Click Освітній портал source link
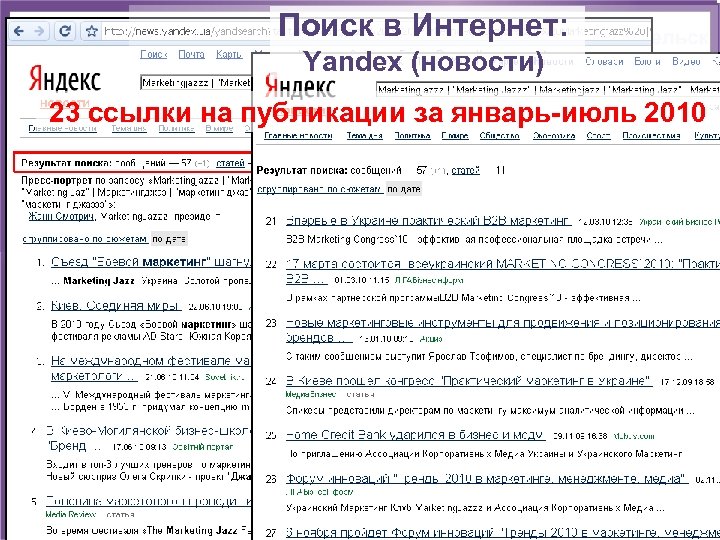Image resolution: width=720 pixels, height=540 pixels. (202, 447)
